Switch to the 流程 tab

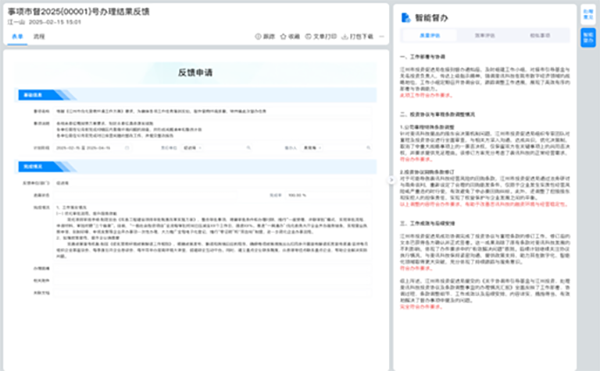[x=39, y=37]
